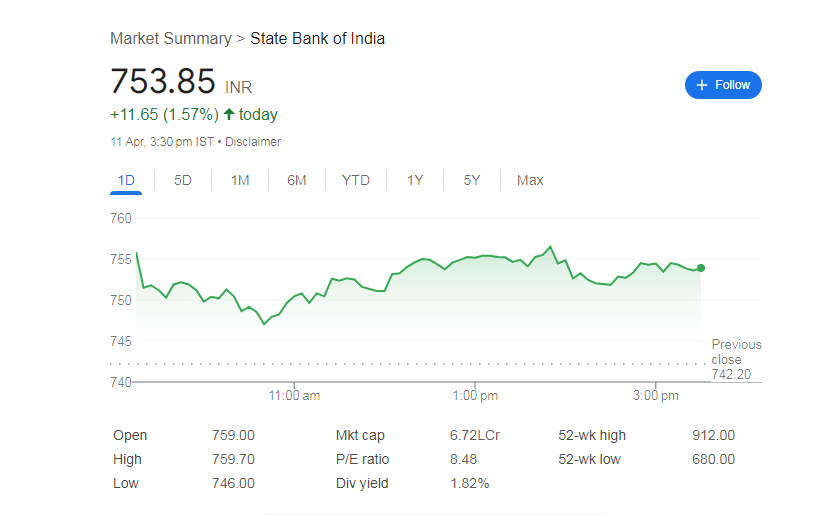
Task: Click the 11:00 am axis label
Action: (294, 396)
